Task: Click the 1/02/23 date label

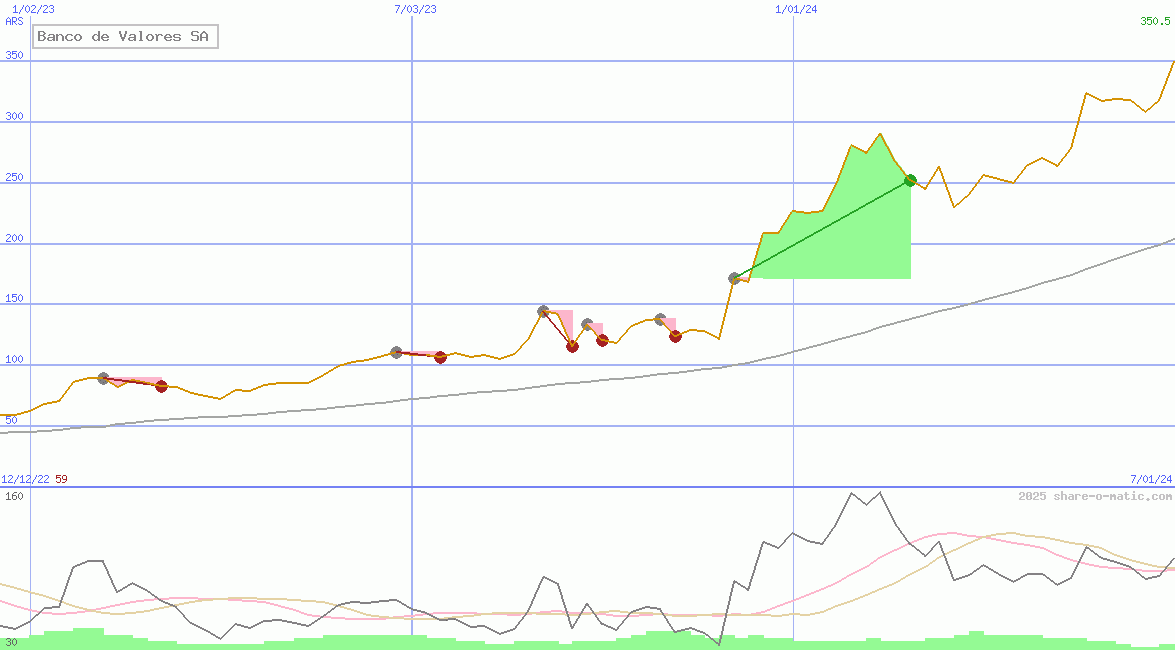Action: 34,9
